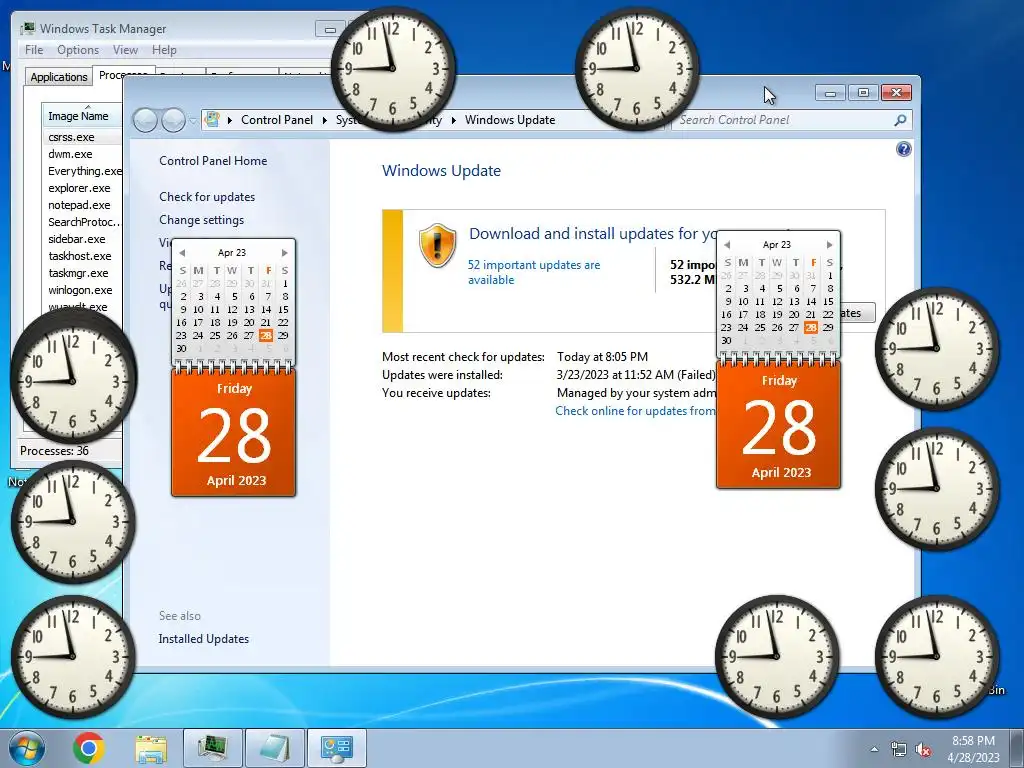Click the search magnifier in Control Panel
This screenshot has width=1024, height=768.
901,120
